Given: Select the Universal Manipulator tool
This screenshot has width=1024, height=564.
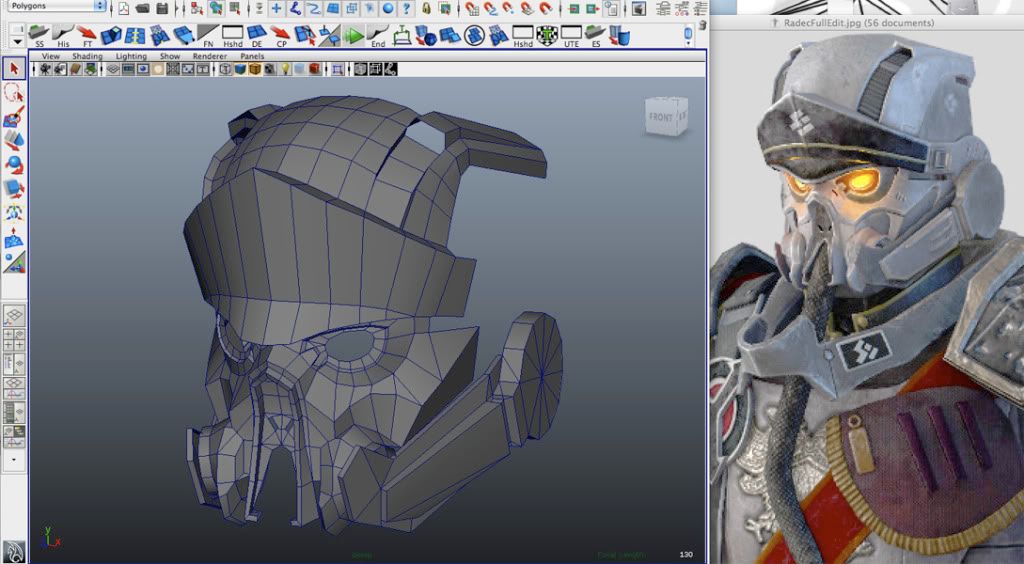Looking at the screenshot, I should (14, 213).
